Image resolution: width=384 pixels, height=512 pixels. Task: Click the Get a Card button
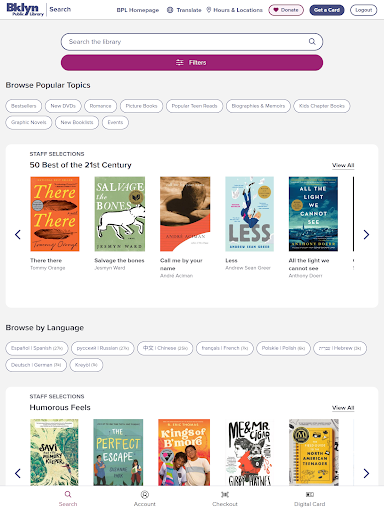(x=327, y=10)
